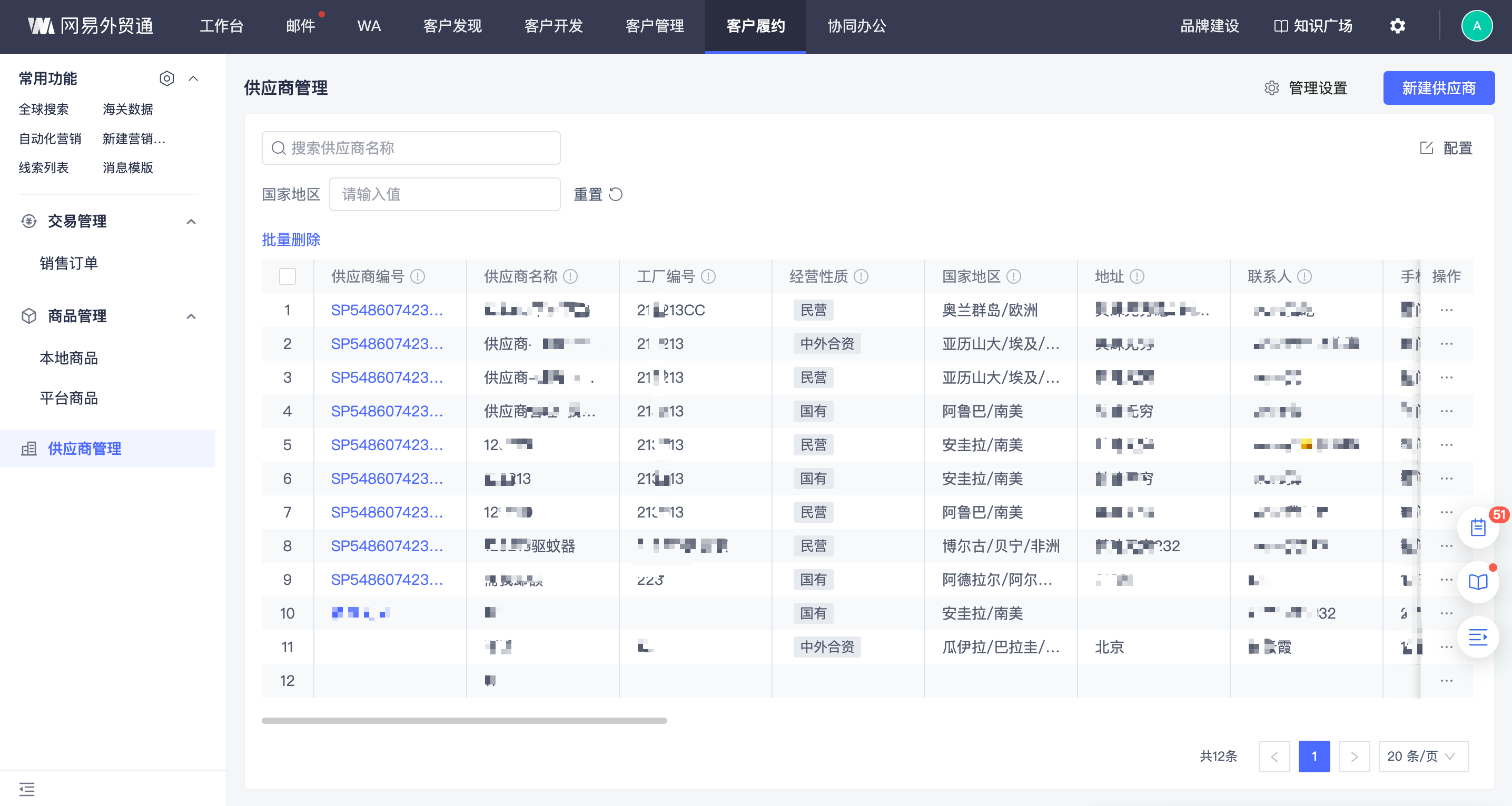Select 供应商管理 in sidebar
The width and height of the screenshot is (1512, 806).
click(107, 448)
